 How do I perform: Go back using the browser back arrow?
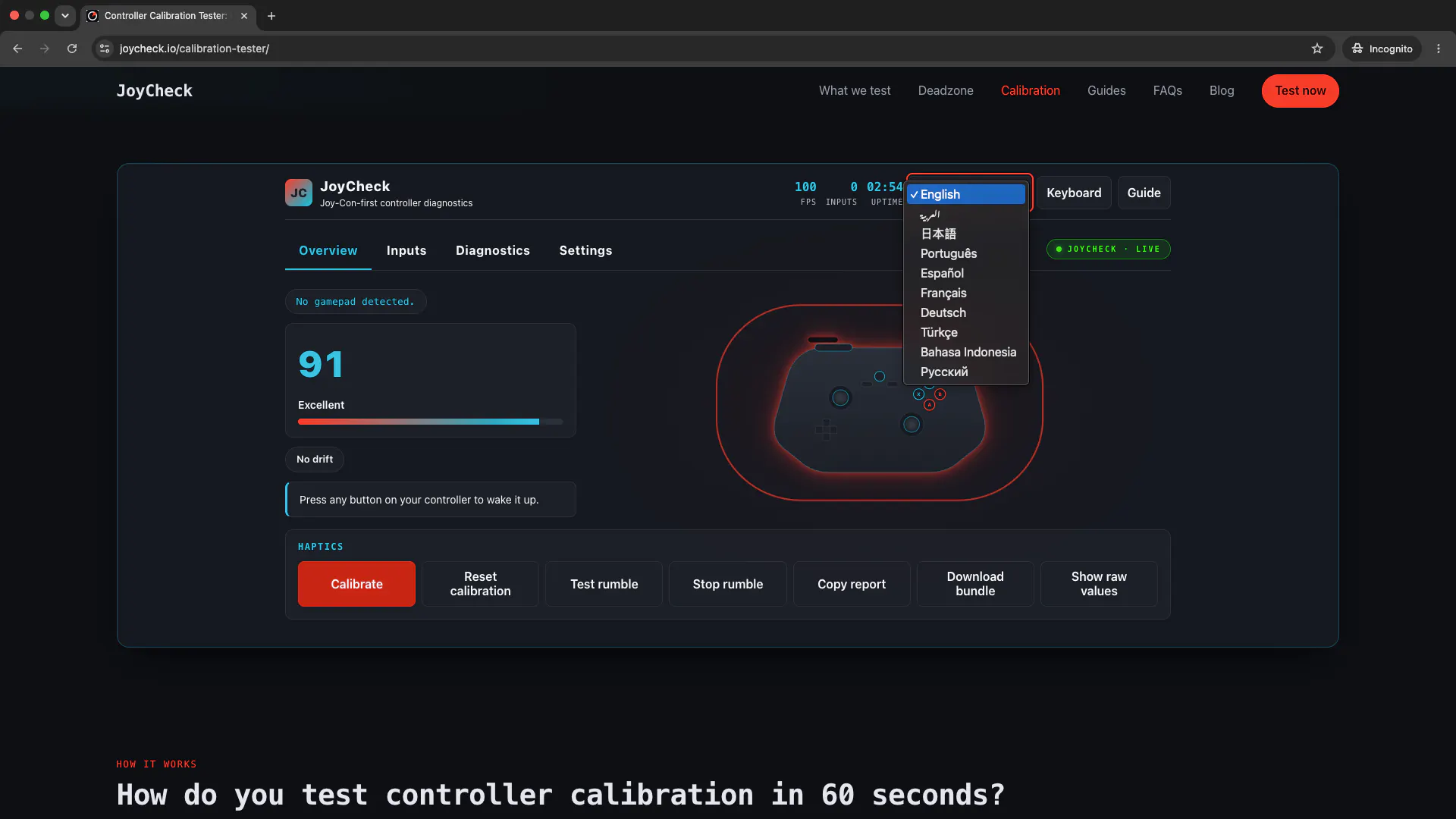17,49
